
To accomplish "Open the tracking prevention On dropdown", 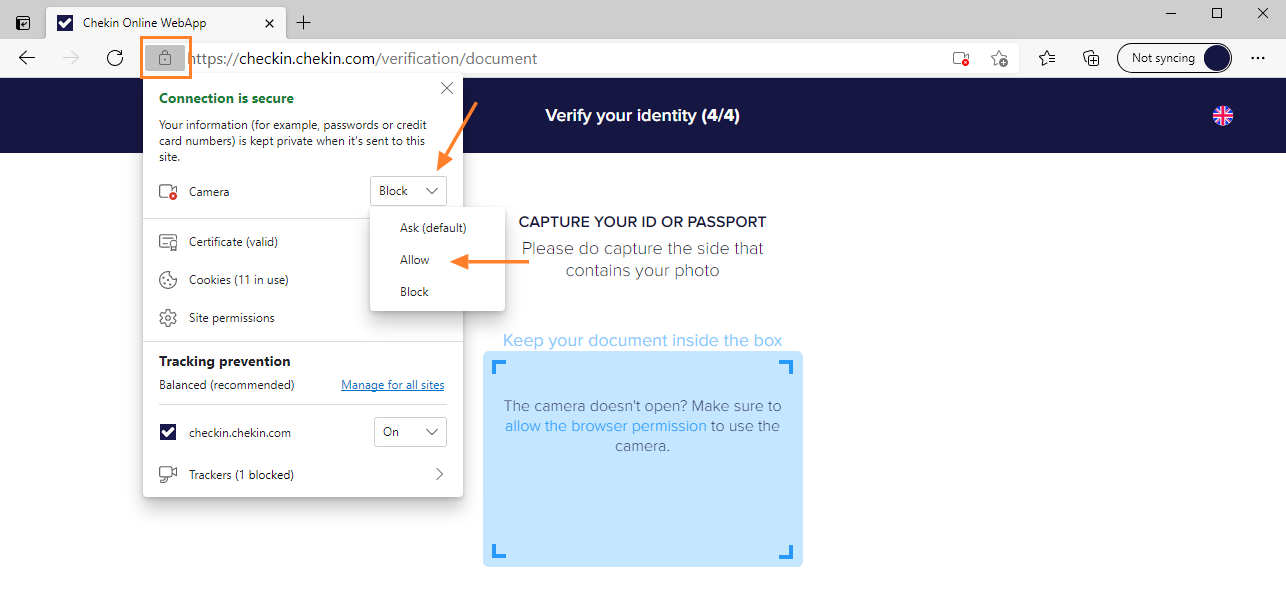I will pyautogui.click(x=409, y=432).
